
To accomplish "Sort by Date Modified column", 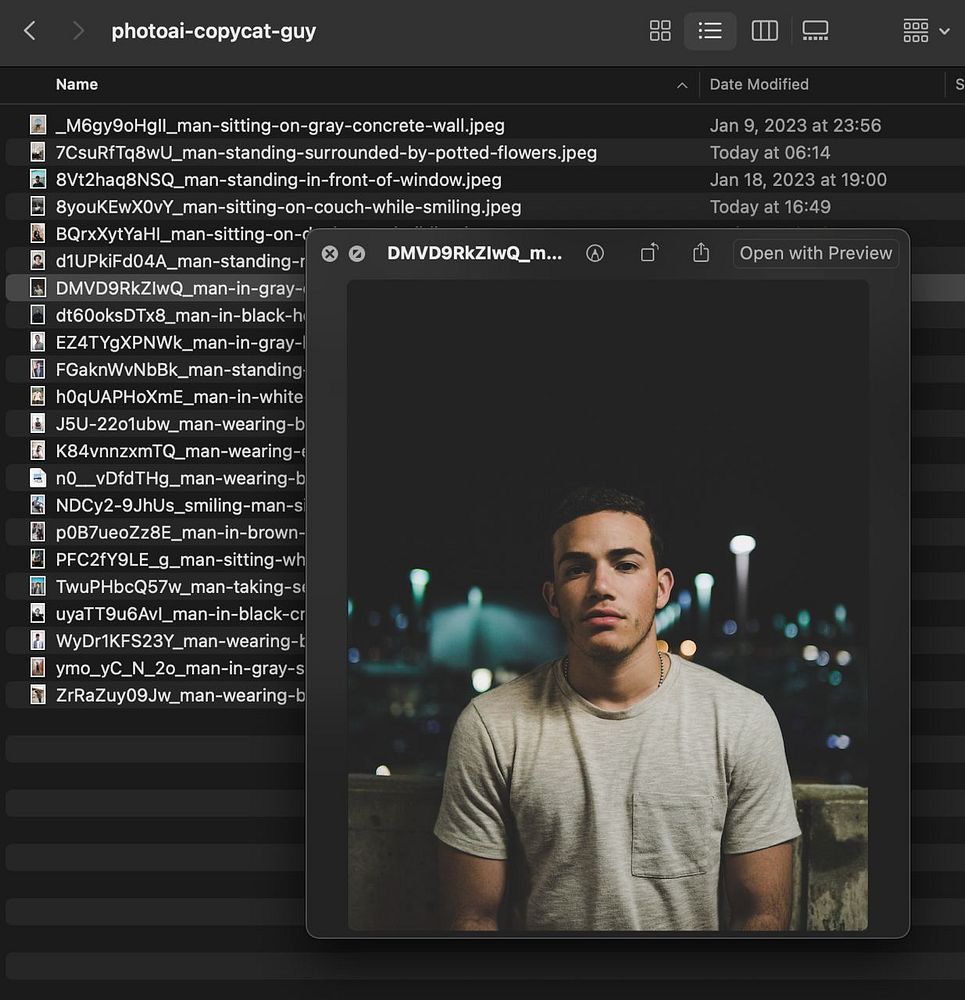I will (759, 84).
